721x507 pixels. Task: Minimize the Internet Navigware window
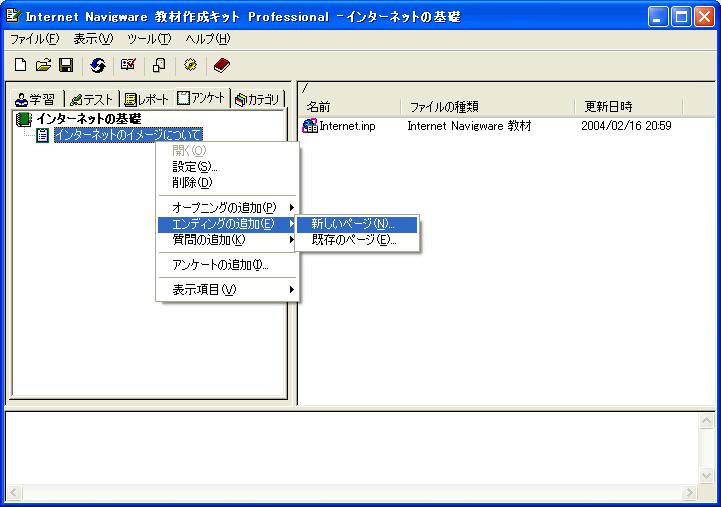tap(658, 17)
